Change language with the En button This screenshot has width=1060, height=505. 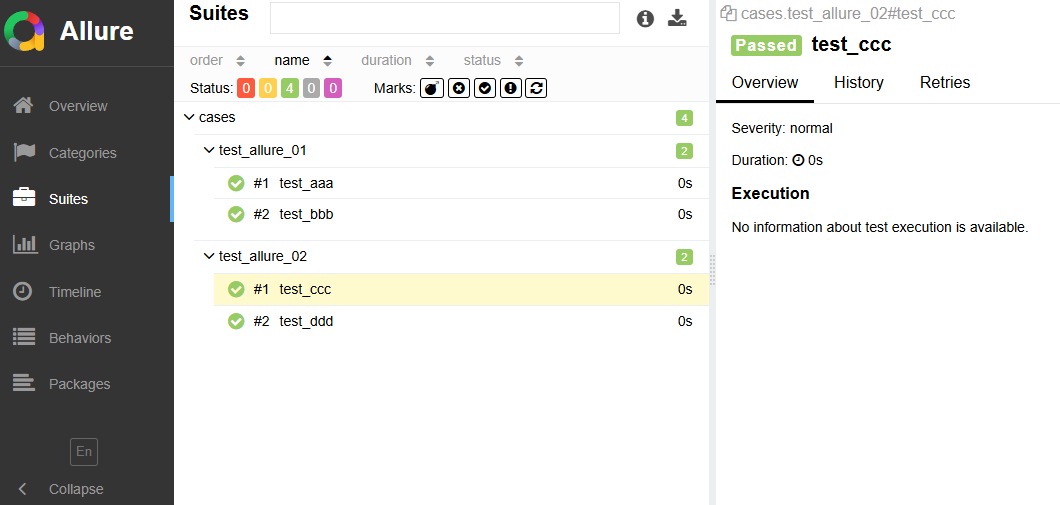84,452
